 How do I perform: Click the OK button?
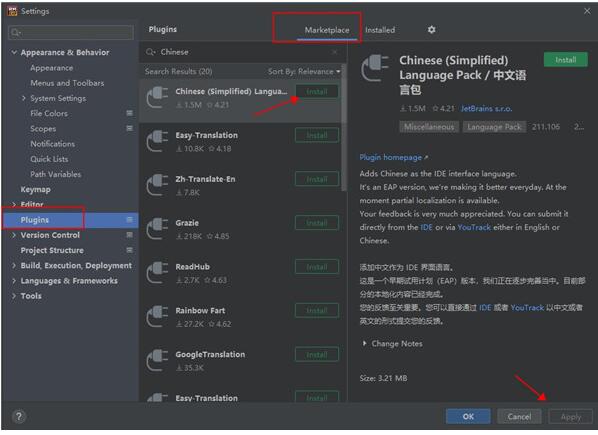(x=468, y=417)
